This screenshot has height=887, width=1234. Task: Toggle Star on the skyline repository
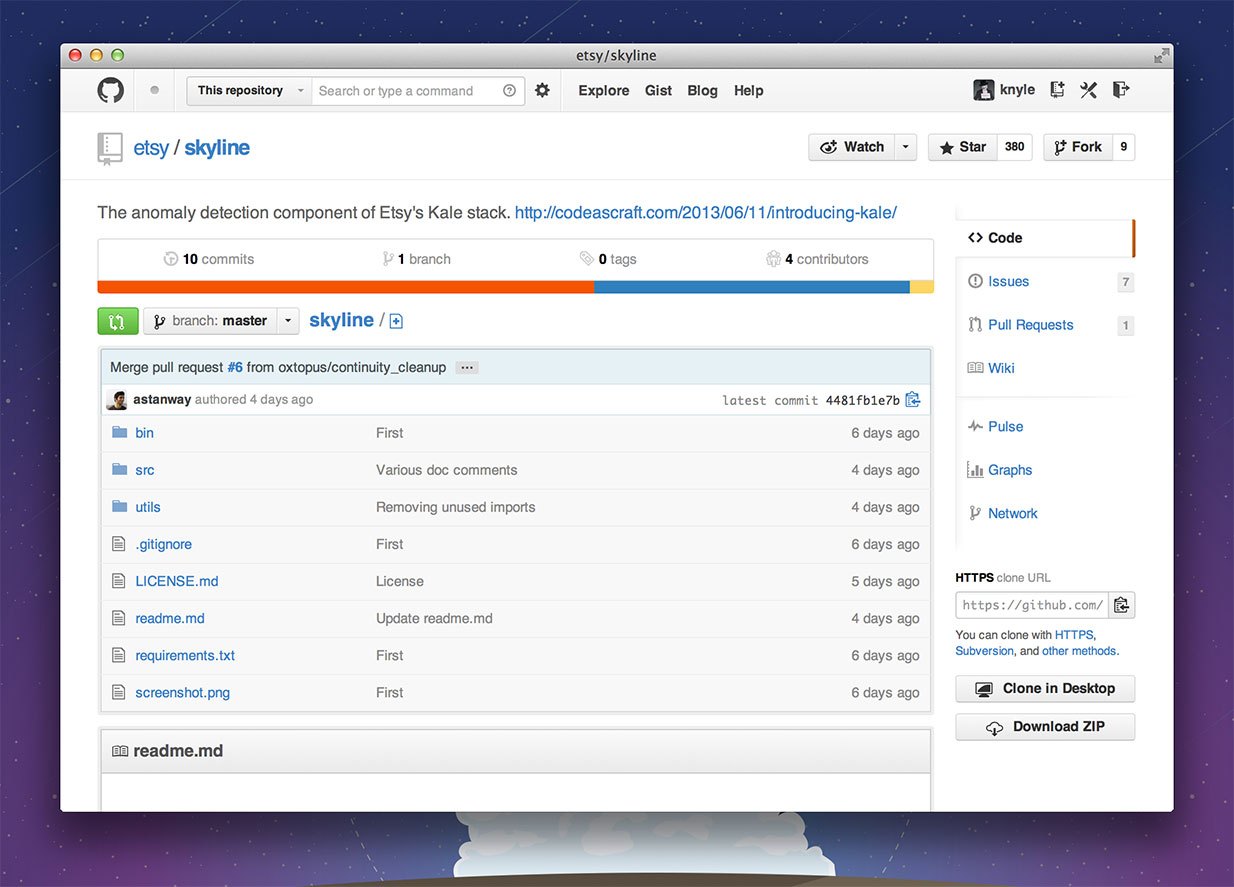[961, 147]
